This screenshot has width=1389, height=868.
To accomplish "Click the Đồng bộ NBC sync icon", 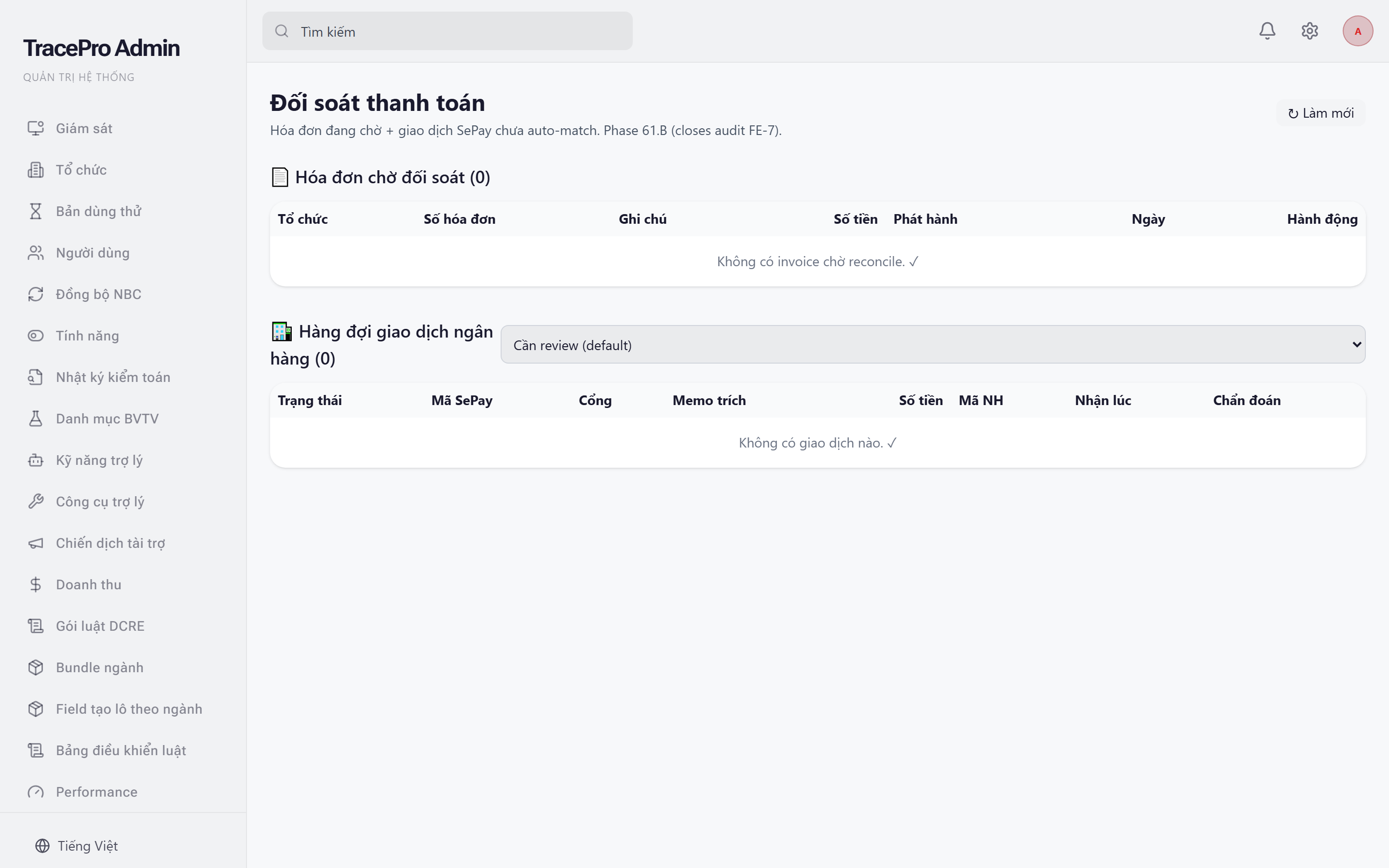I will coord(36,294).
